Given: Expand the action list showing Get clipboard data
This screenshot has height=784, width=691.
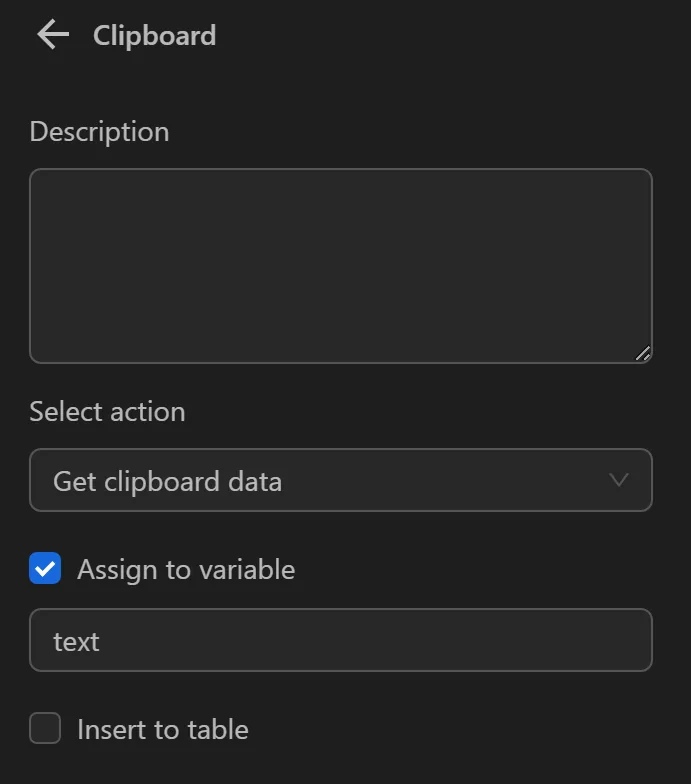Looking at the screenshot, I should (340, 481).
